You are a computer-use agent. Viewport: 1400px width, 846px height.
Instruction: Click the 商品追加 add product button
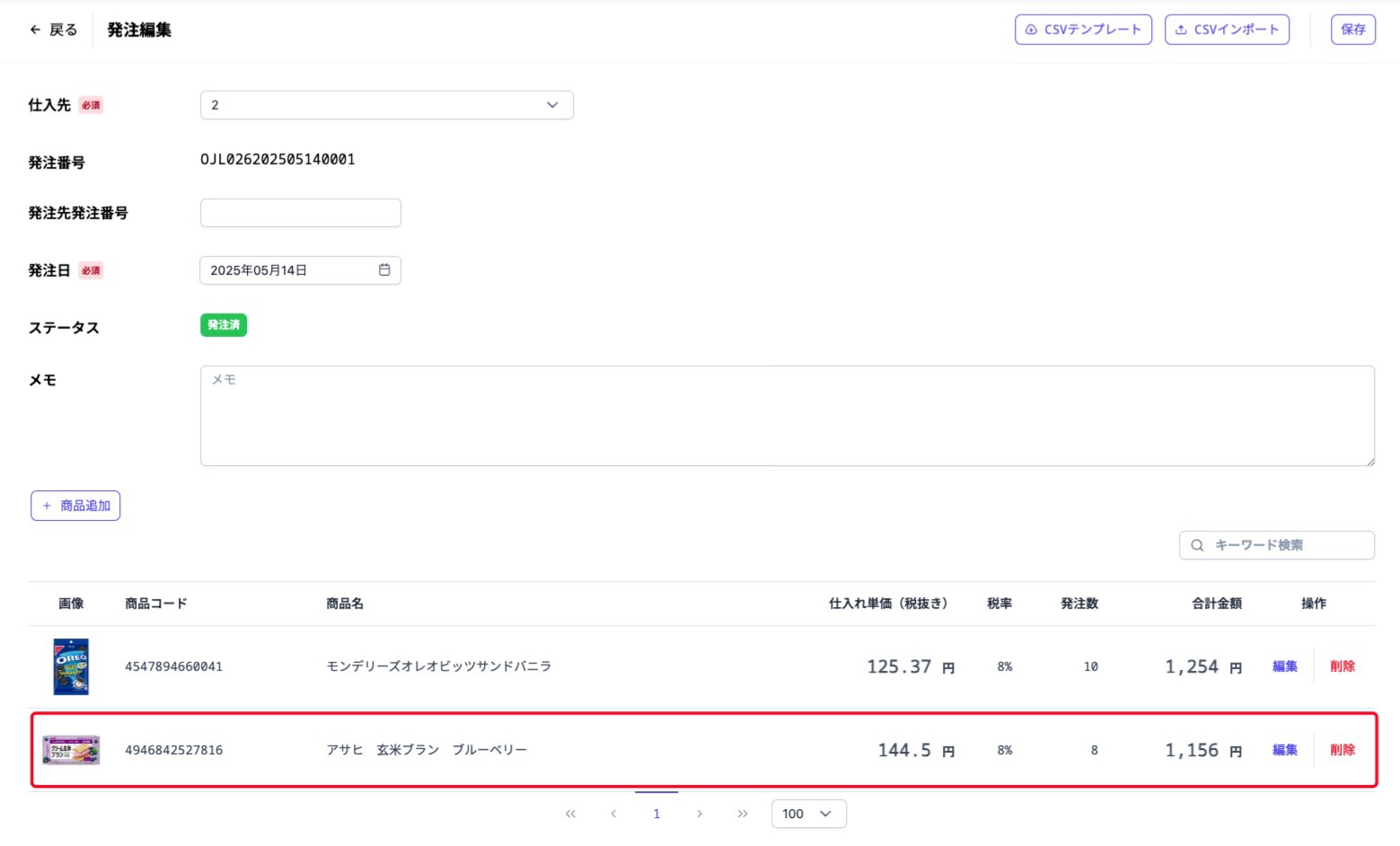point(75,506)
